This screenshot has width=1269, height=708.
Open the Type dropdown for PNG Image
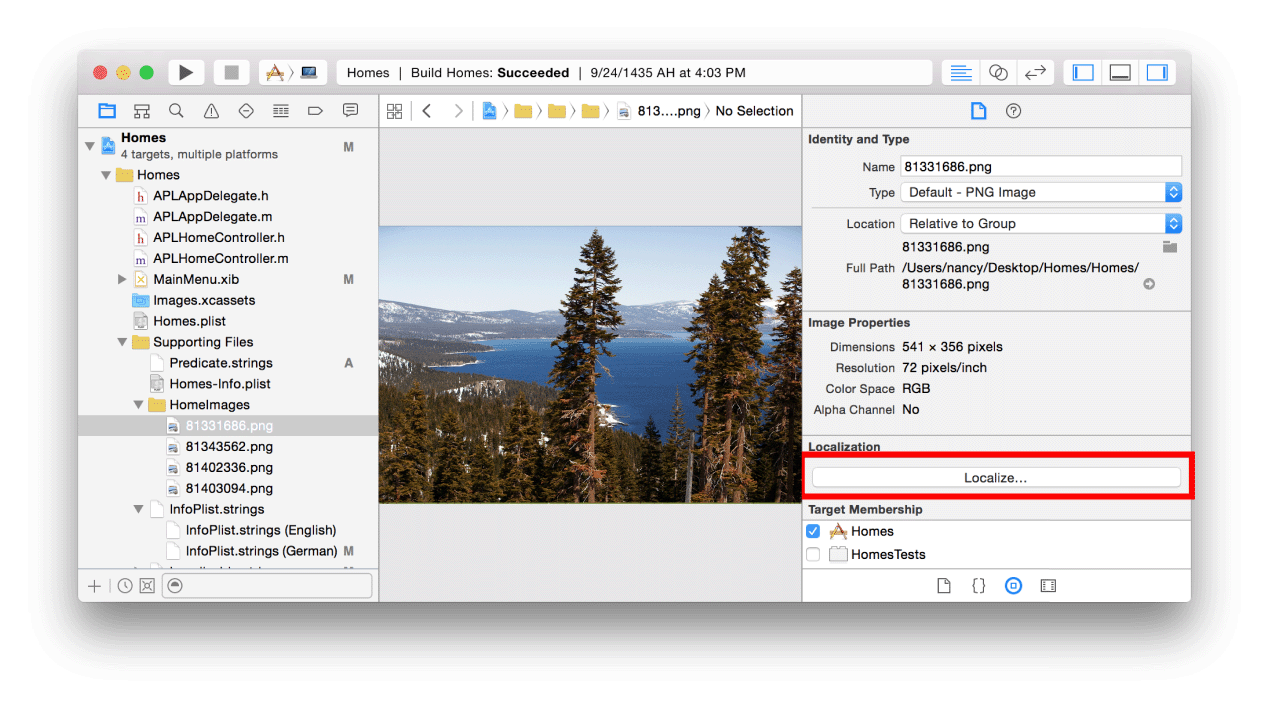point(1040,193)
